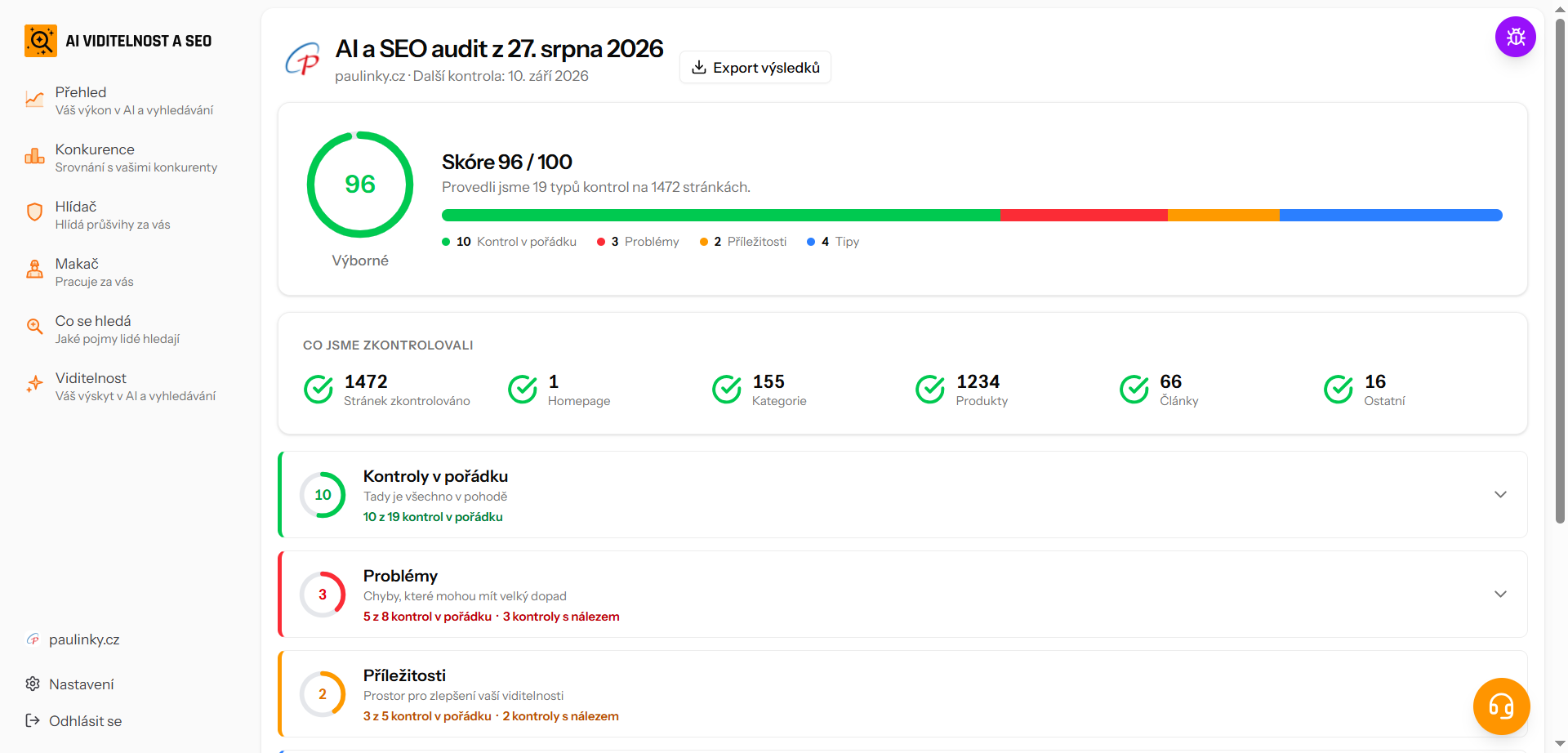
Task: Expand the Kontroly v pořádku section chevron
Action: 1500,495
